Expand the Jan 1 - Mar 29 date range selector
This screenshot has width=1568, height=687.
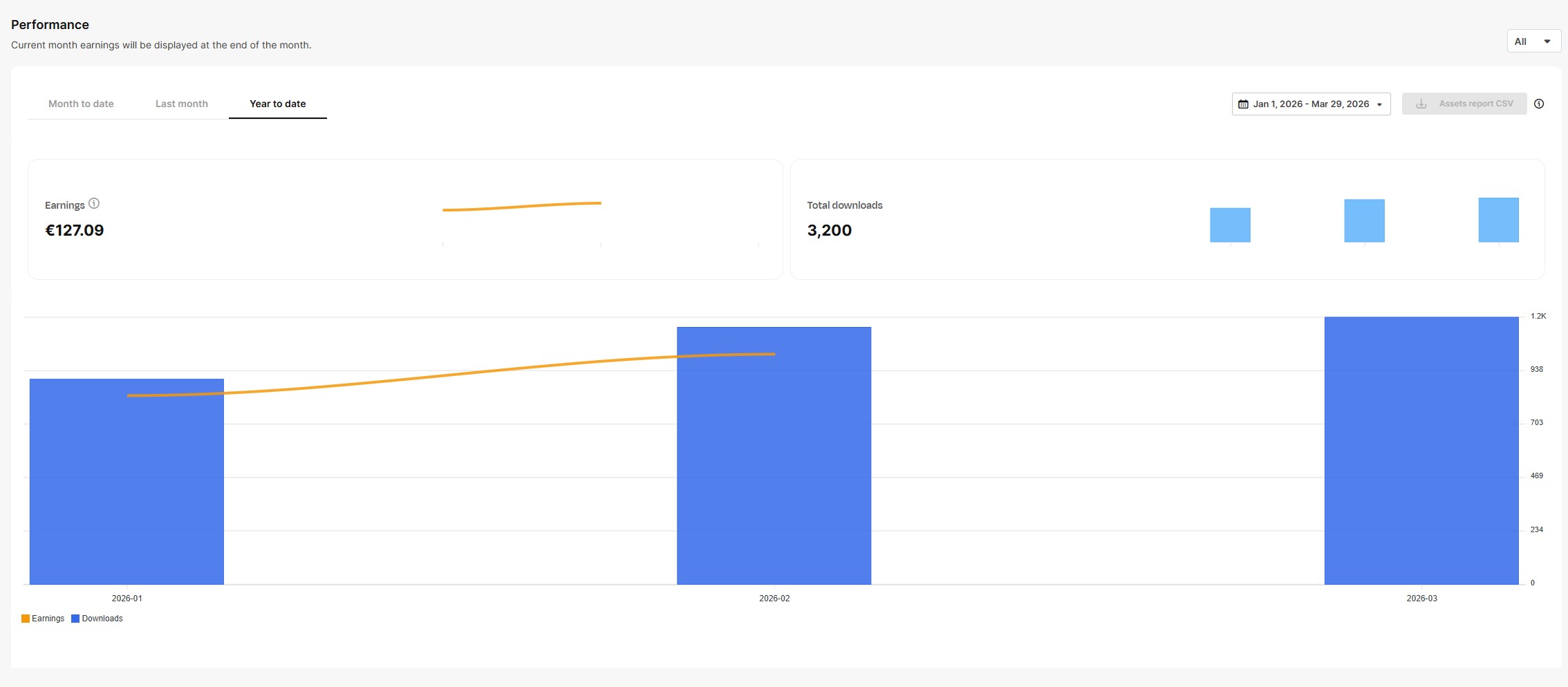click(x=1311, y=104)
